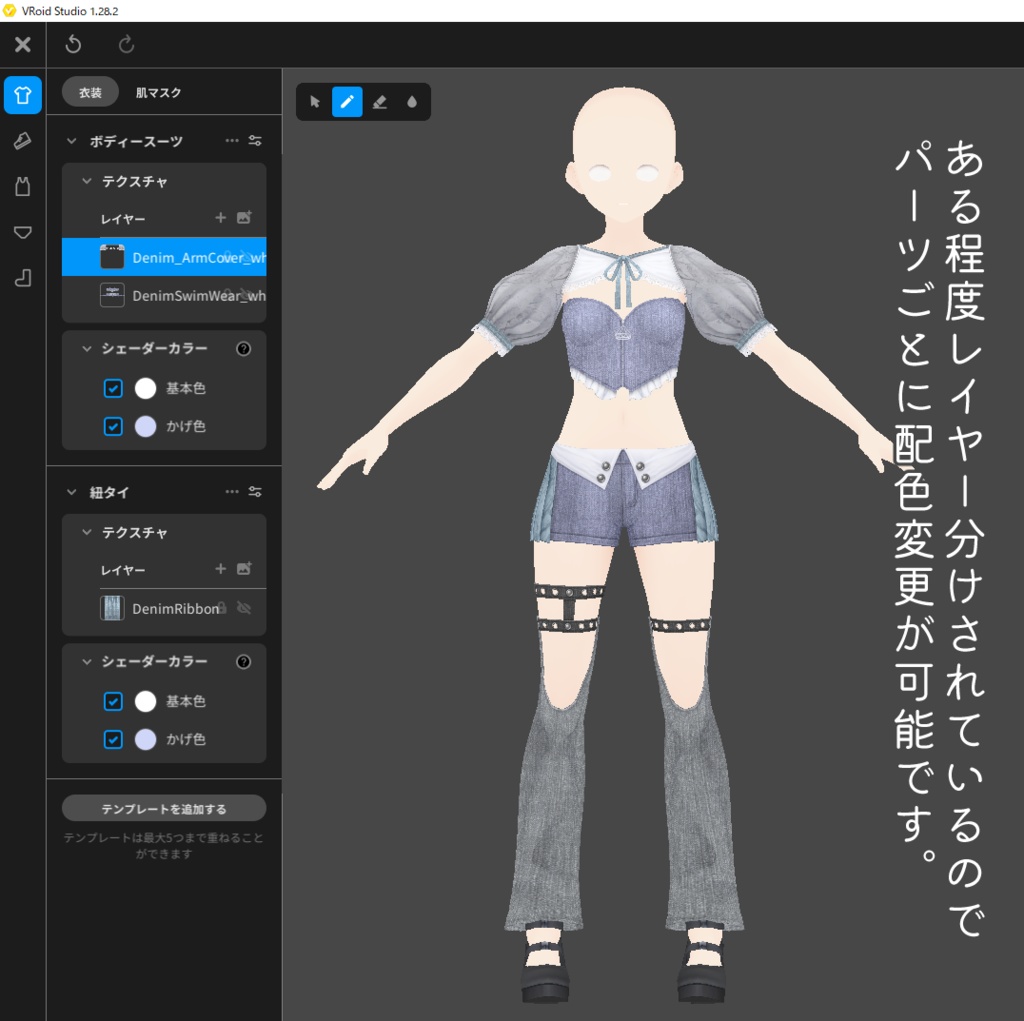Select the 衣装 tab
This screenshot has width=1024, height=1021.
coord(90,91)
